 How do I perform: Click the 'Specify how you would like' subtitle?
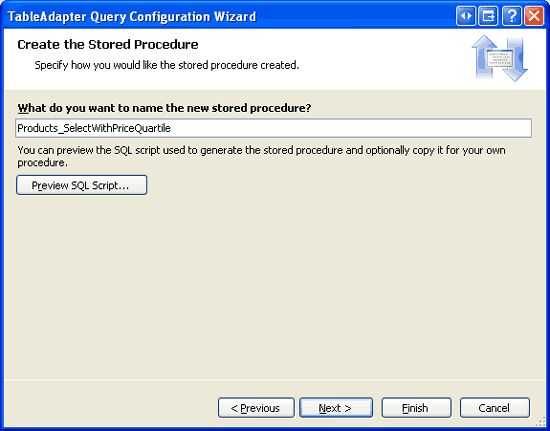tap(167, 65)
